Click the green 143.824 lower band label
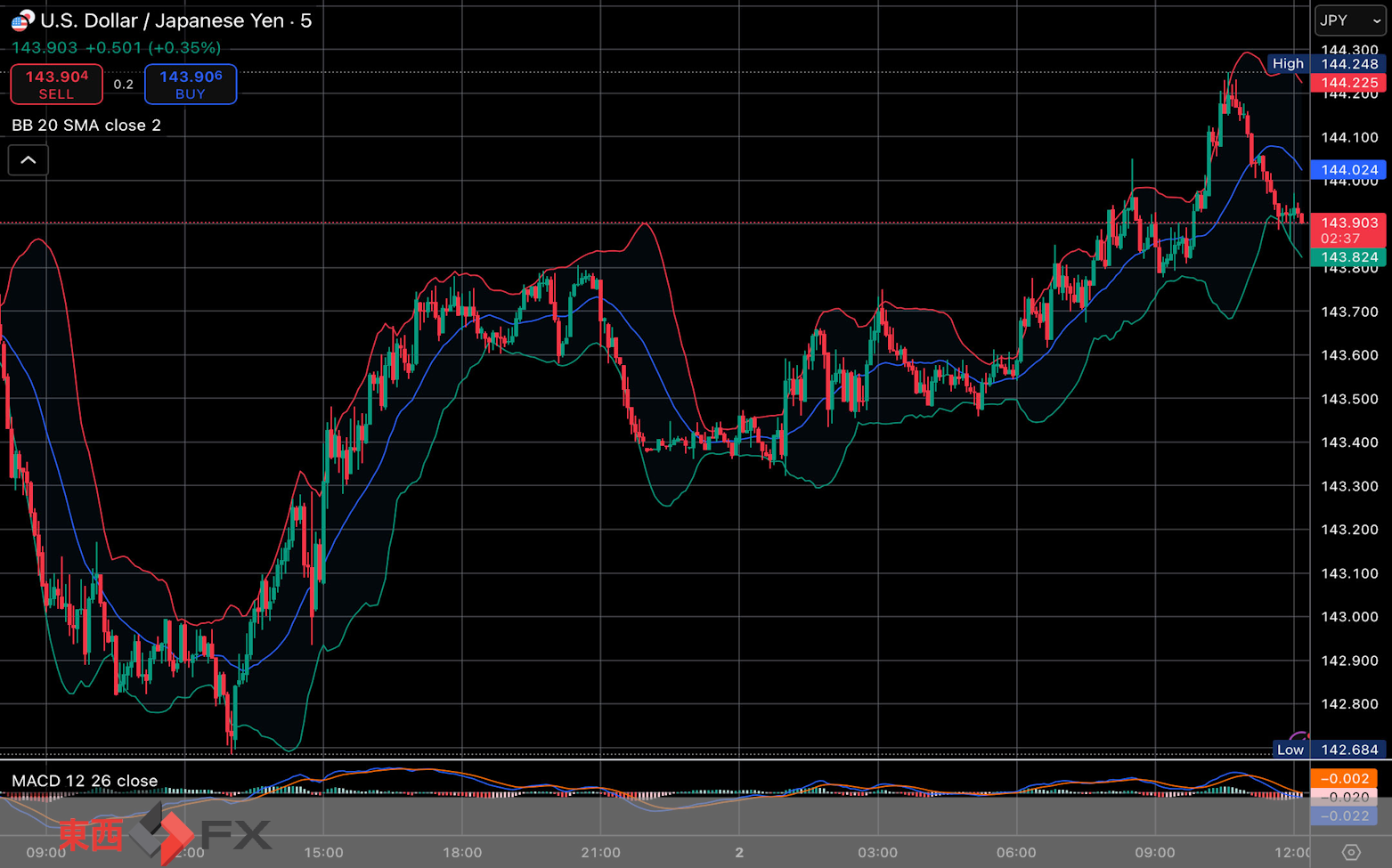Screen dimensions: 1392x868 pos(1348,257)
